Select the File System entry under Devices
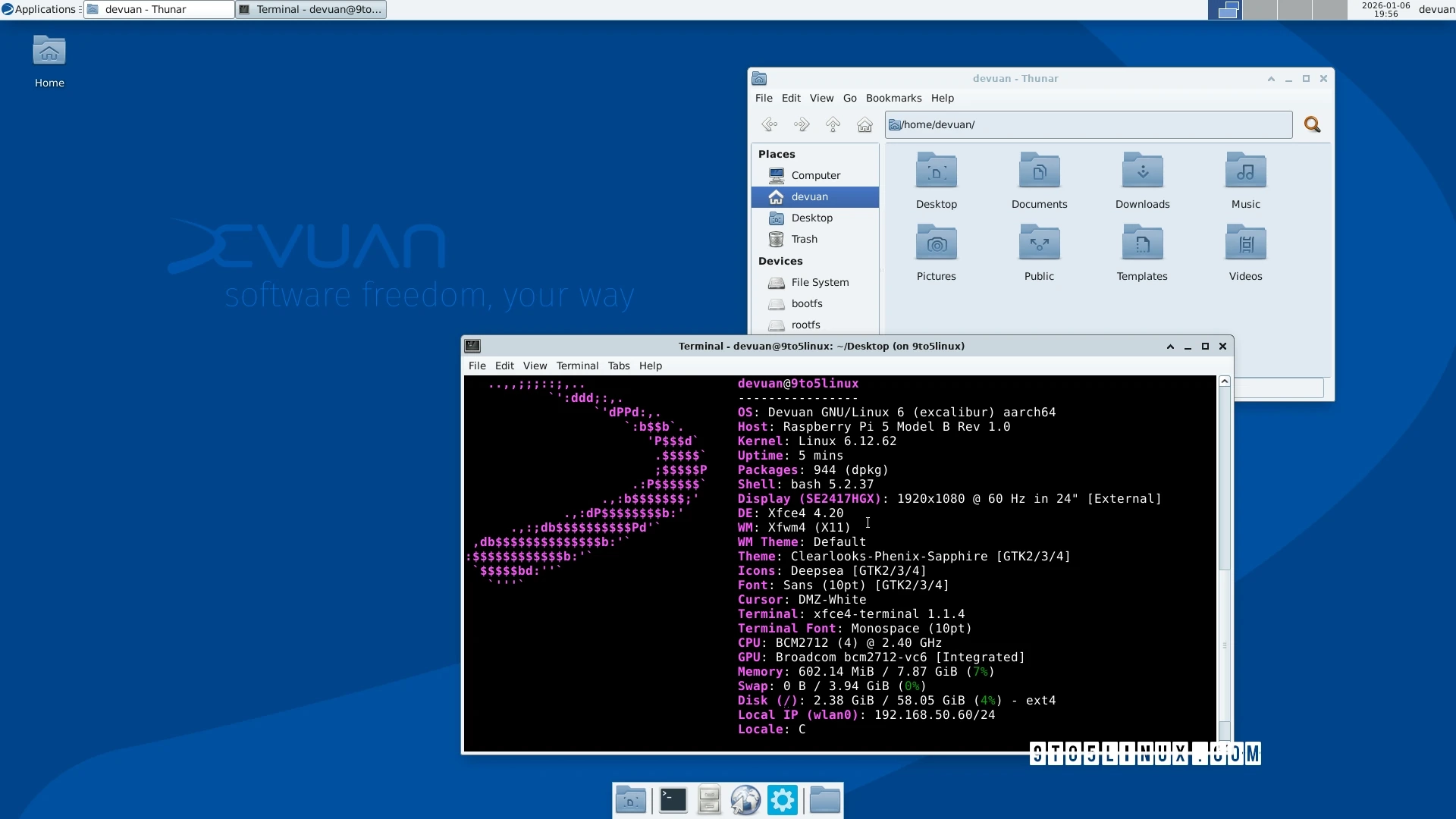Image resolution: width=1456 pixels, height=819 pixels. tap(821, 281)
